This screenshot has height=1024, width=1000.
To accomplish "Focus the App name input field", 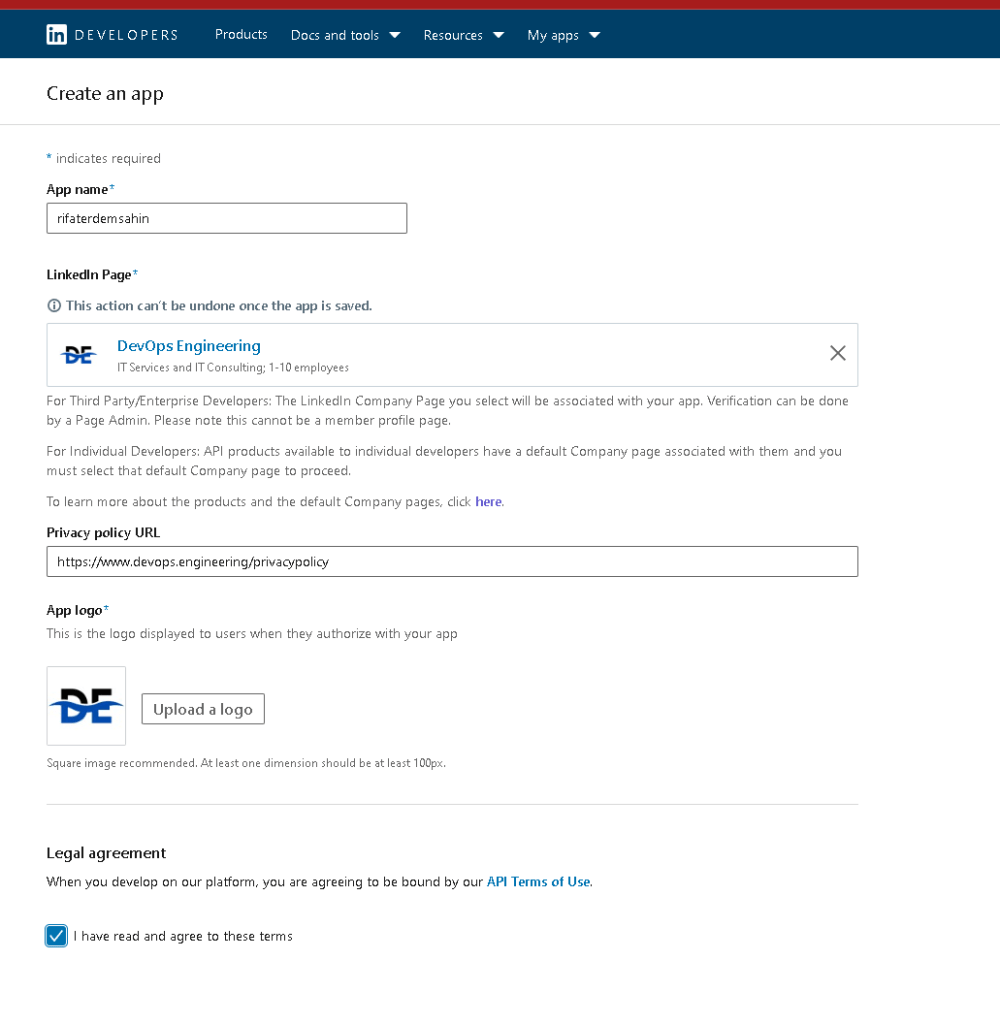I will (227, 218).
